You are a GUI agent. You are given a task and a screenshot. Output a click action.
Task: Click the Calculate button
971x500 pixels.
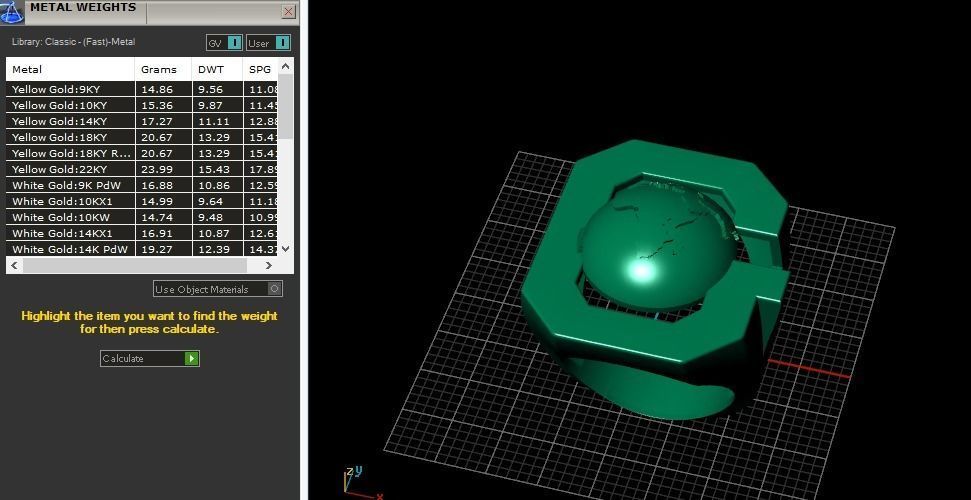point(149,358)
